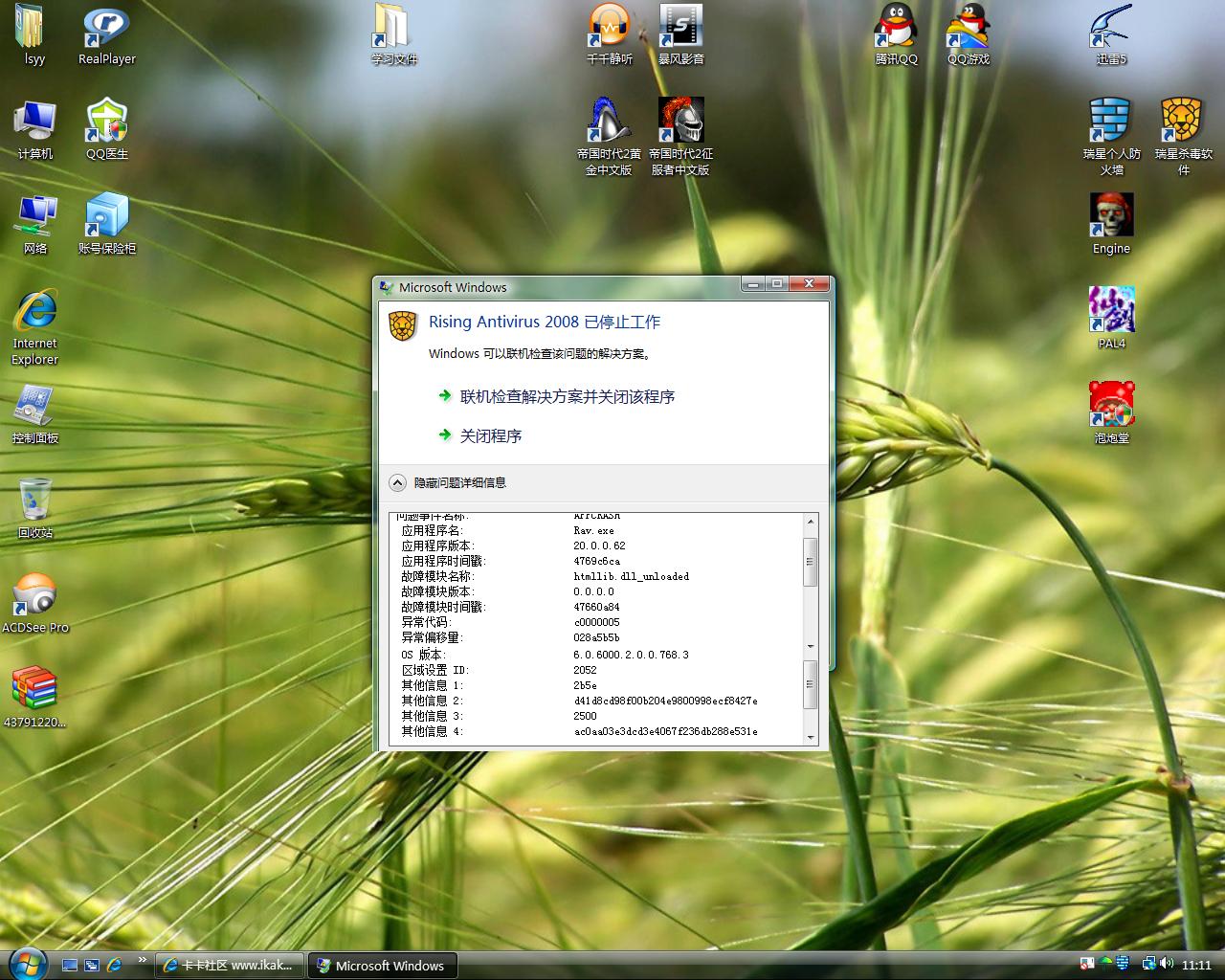Click the 应用程序时间戳 value 4769c6ca
Image resolution: width=1225 pixels, height=980 pixels.
pos(596,561)
